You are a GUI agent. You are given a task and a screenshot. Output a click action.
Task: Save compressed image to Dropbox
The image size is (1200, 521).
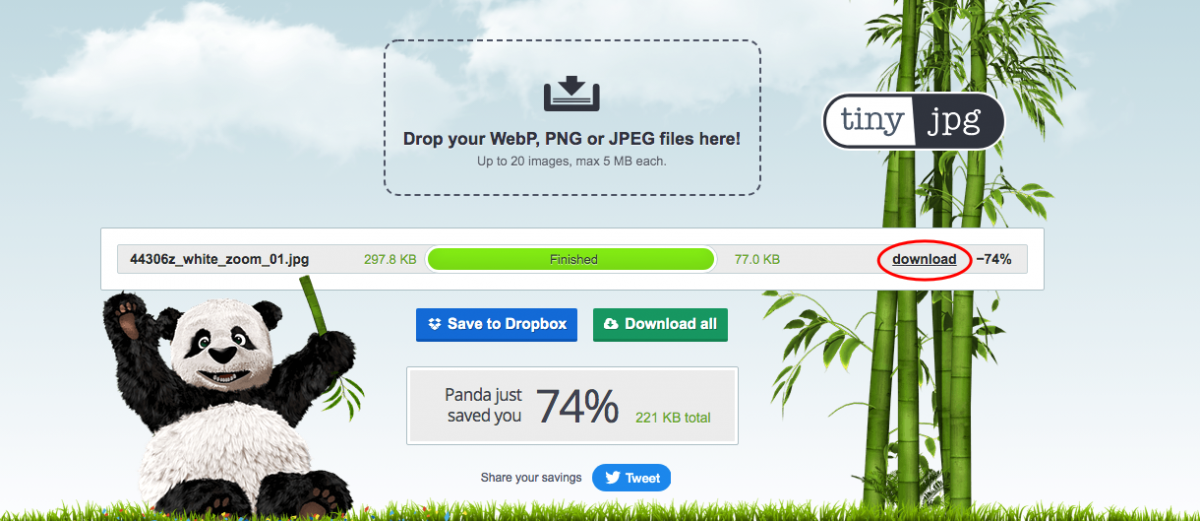point(496,324)
